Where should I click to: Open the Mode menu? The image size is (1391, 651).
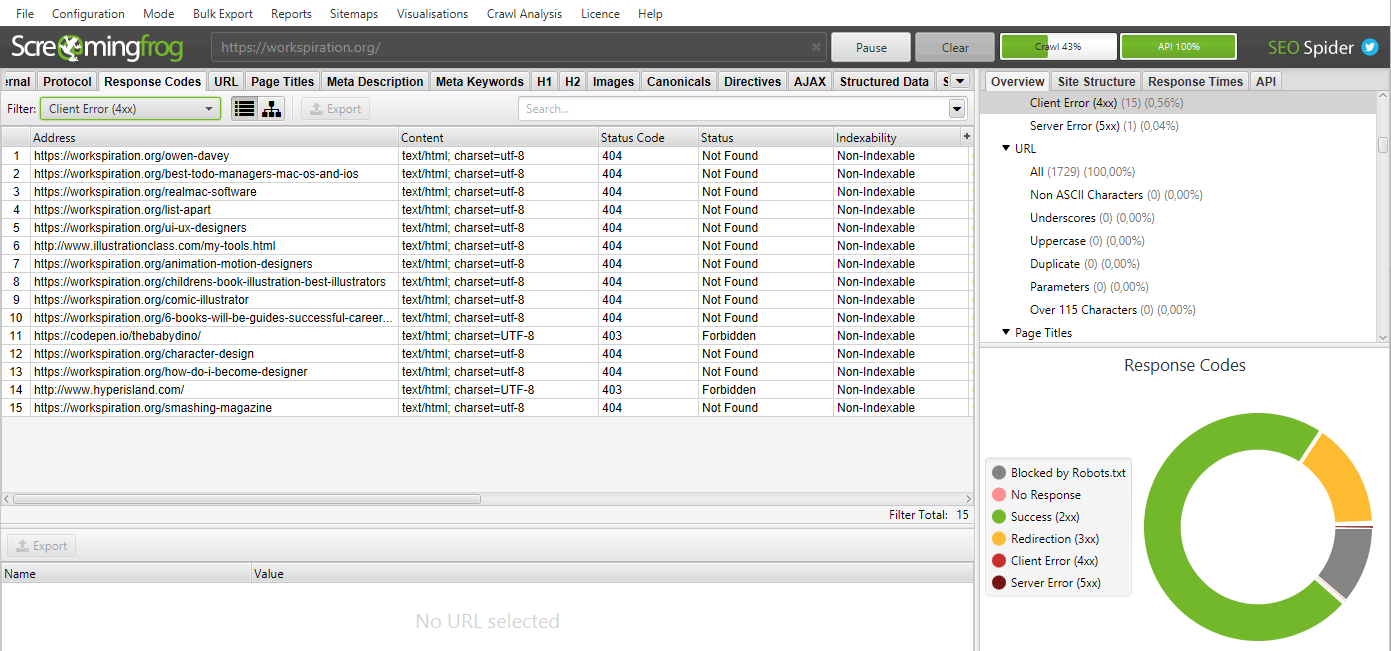158,14
